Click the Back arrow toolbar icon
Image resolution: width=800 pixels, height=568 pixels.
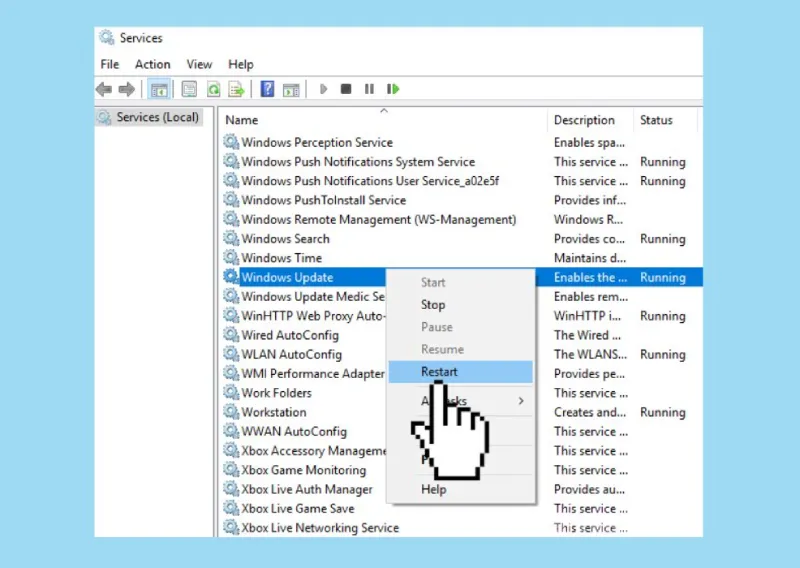click(104, 89)
